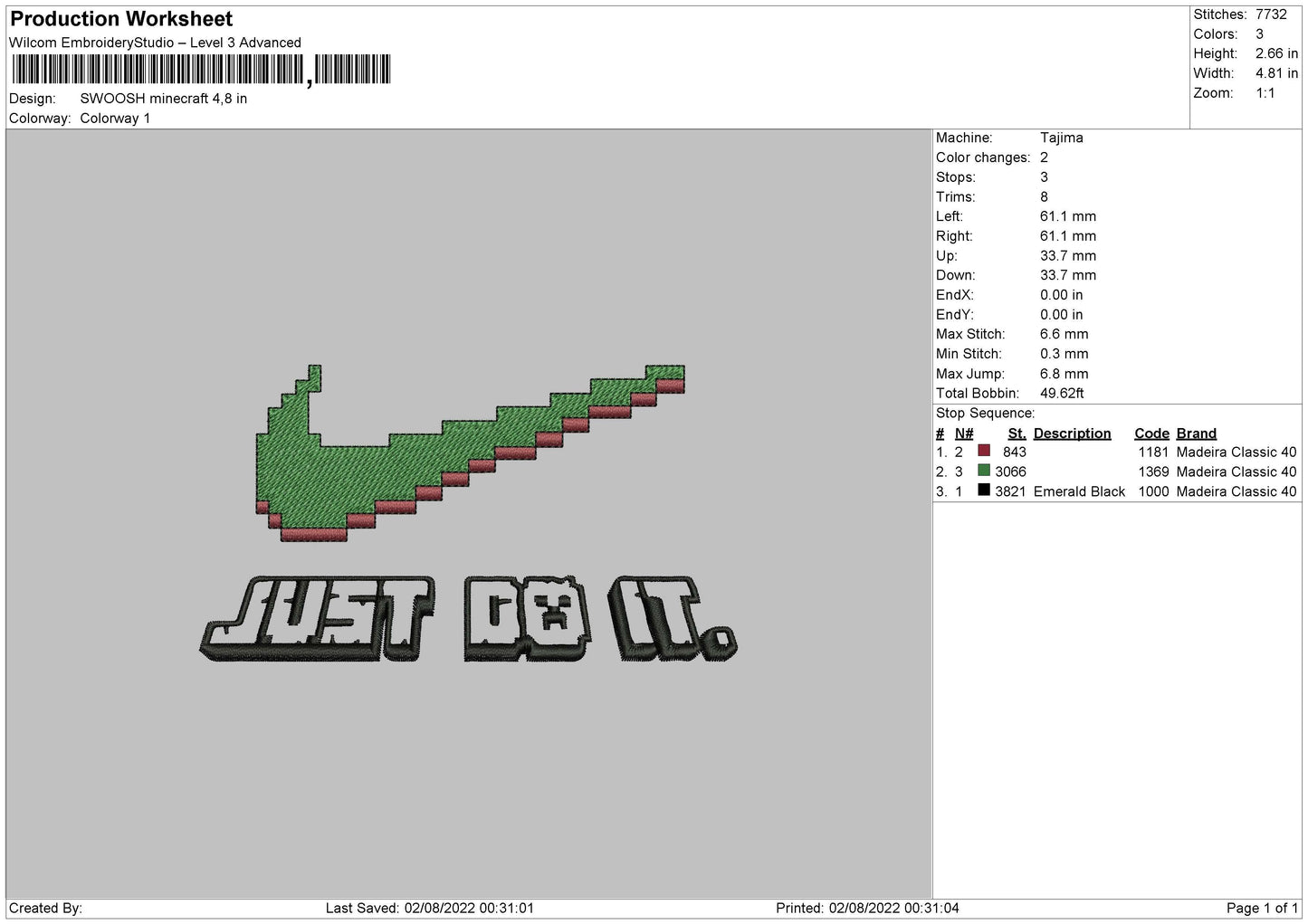Screen dimensions: 1308x924
Task: Click the Total Bobbin value '49.62ft'
Action: pyautogui.click(x=1063, y=394)
